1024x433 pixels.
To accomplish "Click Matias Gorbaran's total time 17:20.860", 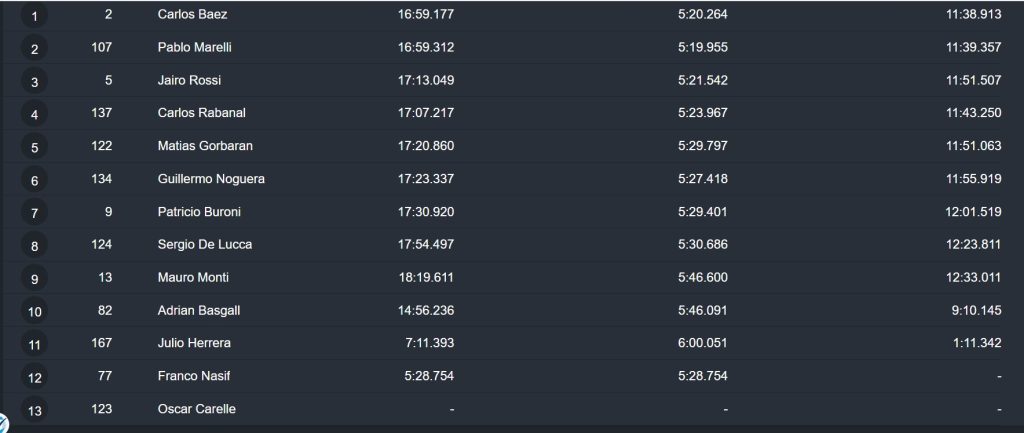I will tap(426, 146).
